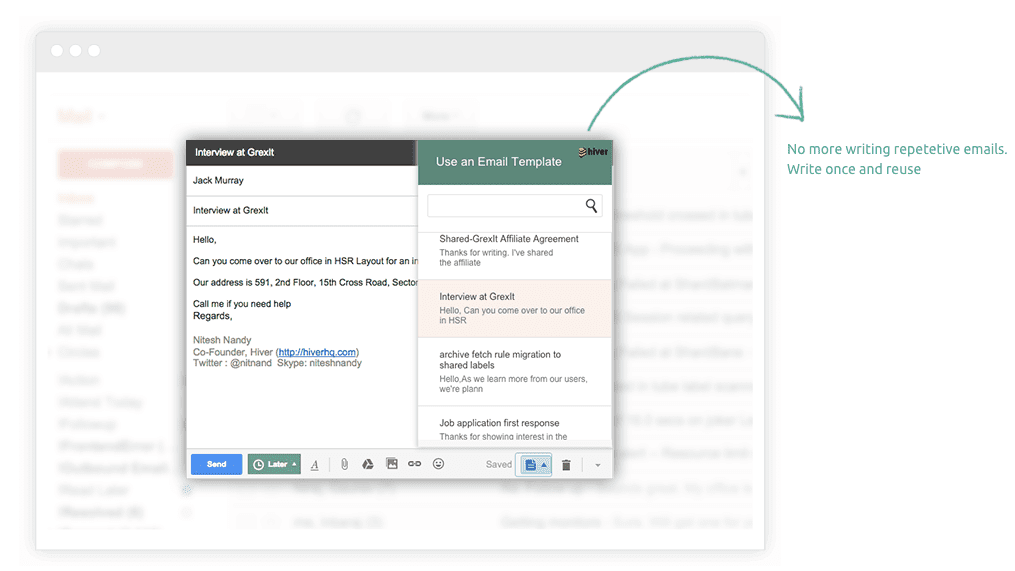The height and width of the screenshot is (571, 1015).
Task: Insert link icon in compose toolbar
Action: [414, 464]
